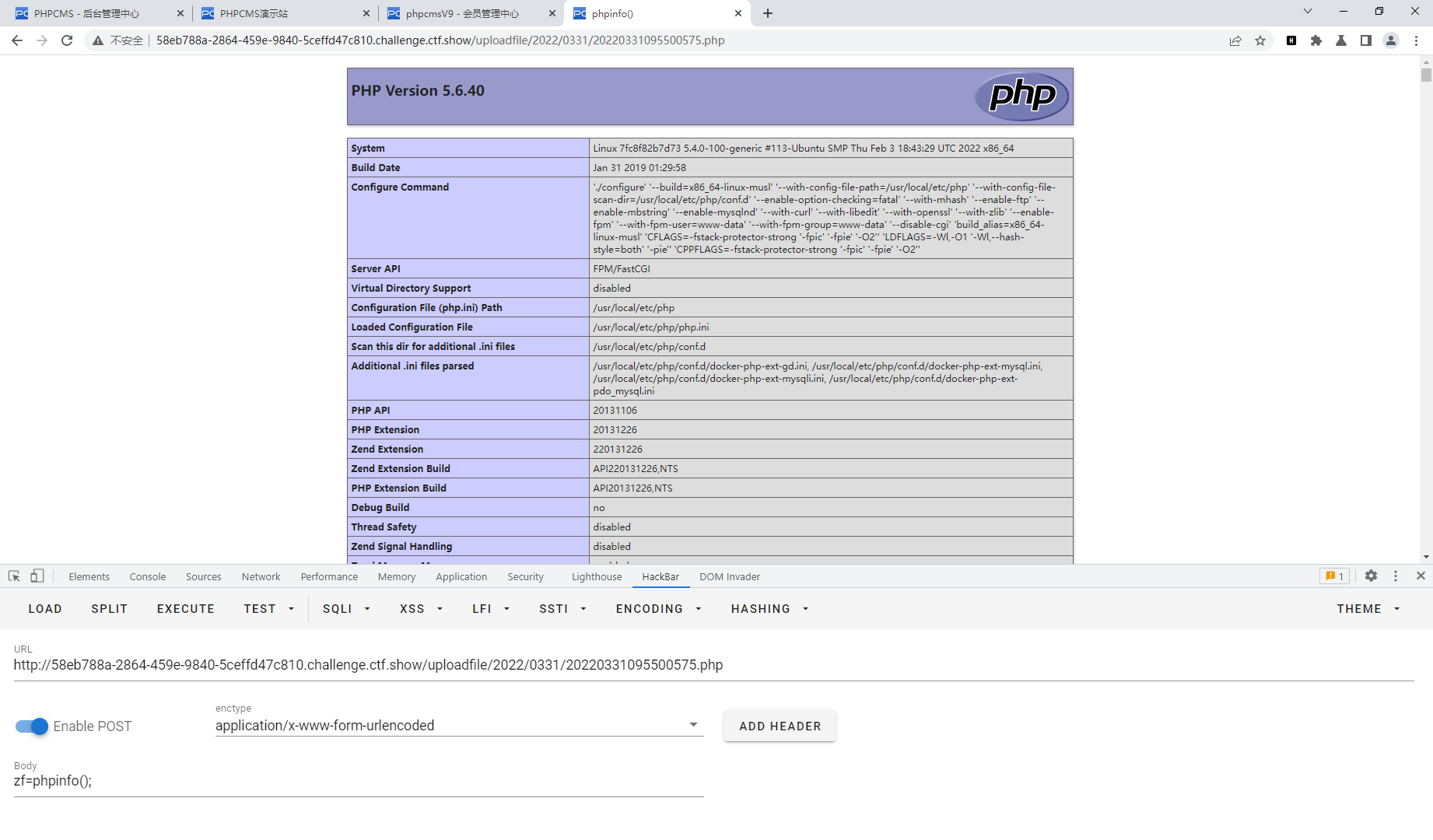Open DevTools settings gear
This screenshot has width=1433, height=840.
point(1371,576)
